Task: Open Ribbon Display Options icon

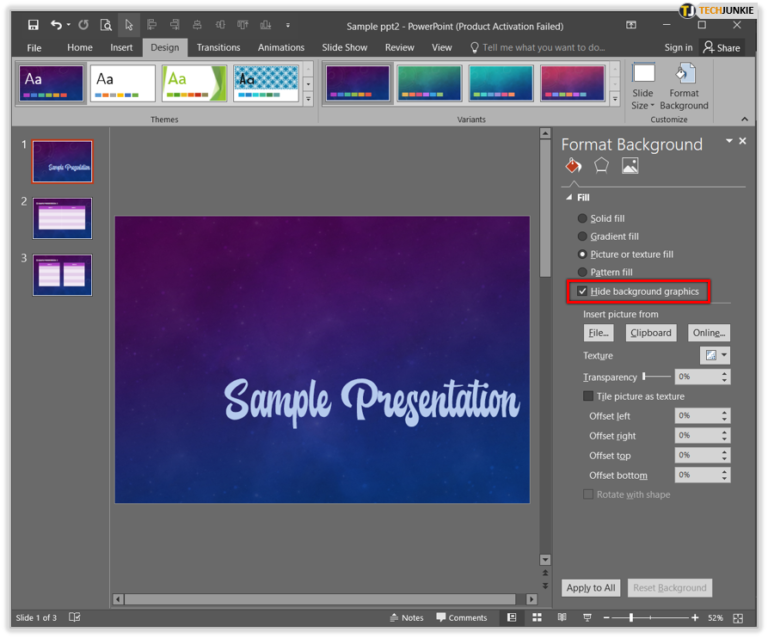Action: (x=631, y=25)
